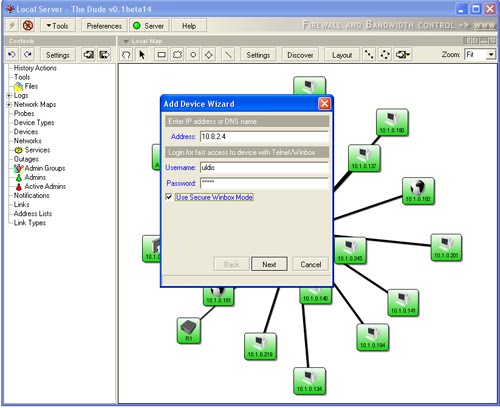Open the map export dropdown icon

pos(402,54)
